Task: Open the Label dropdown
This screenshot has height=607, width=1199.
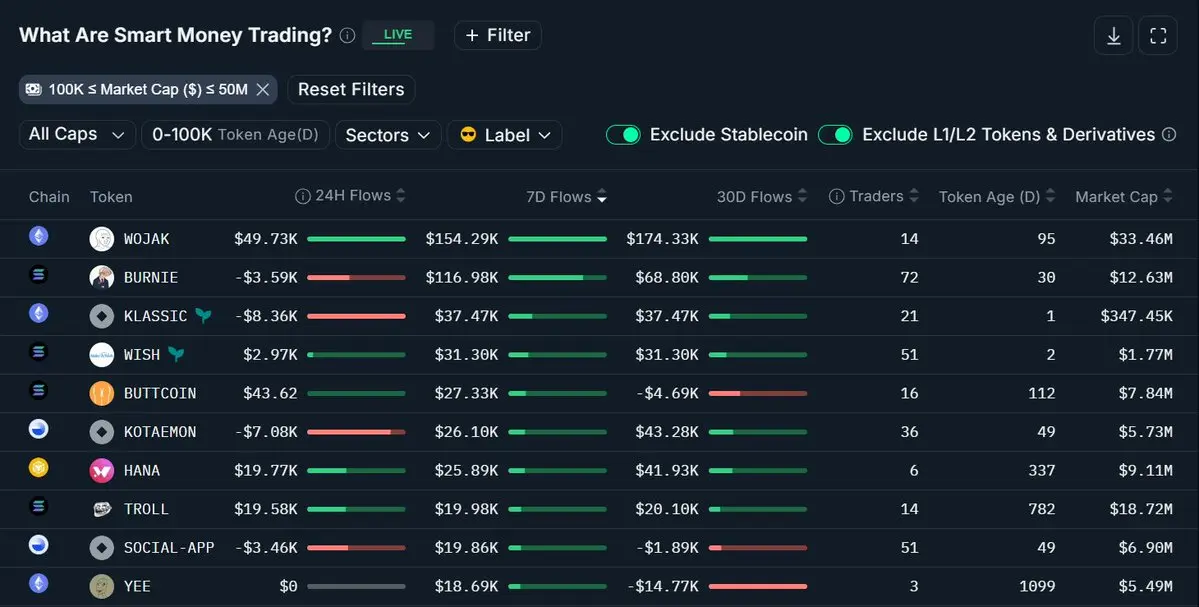Action: (505, 135)
